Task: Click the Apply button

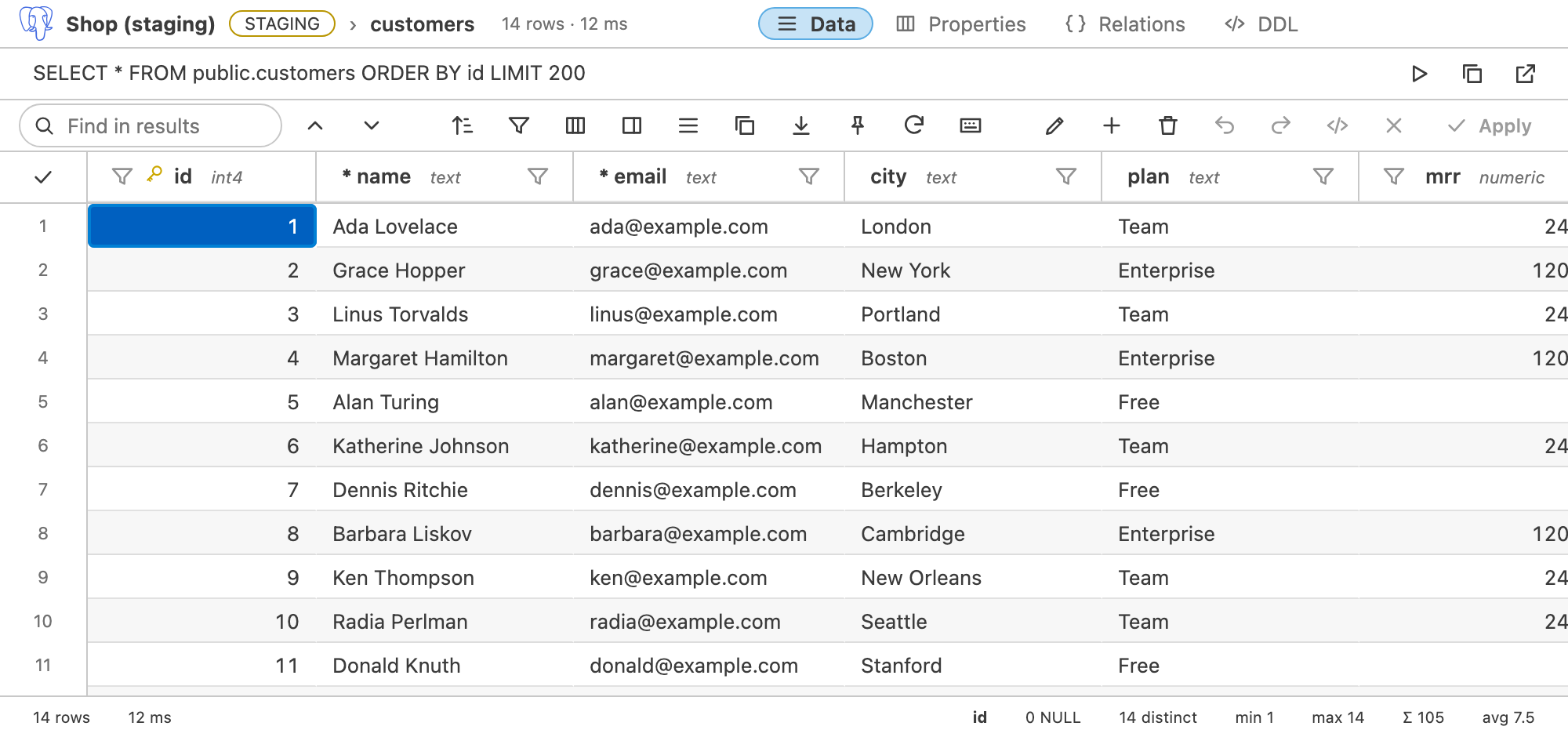Action: tap(1490, 125)
